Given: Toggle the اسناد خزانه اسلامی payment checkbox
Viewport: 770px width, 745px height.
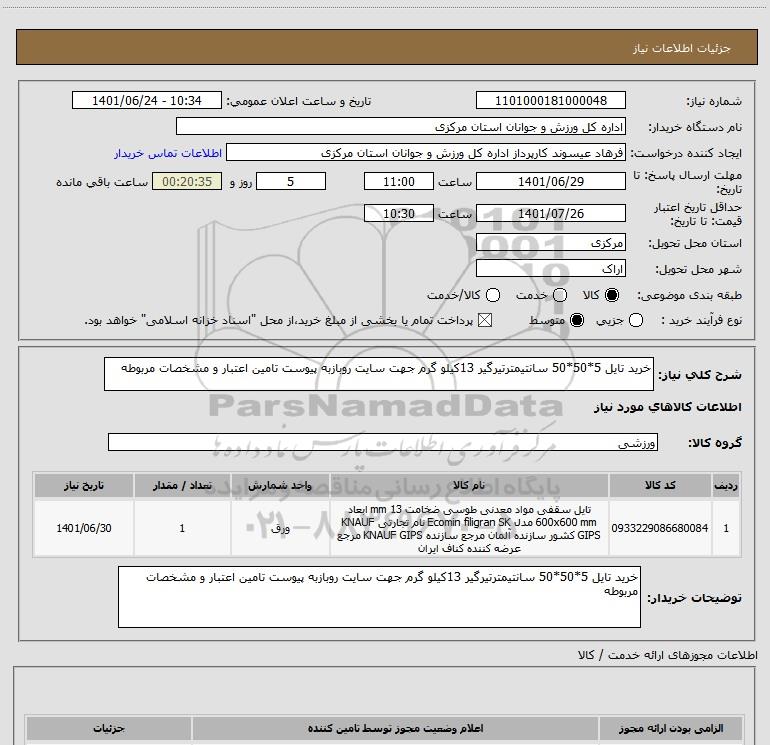Looking at the screenshot, I should (x=485, y=321).
